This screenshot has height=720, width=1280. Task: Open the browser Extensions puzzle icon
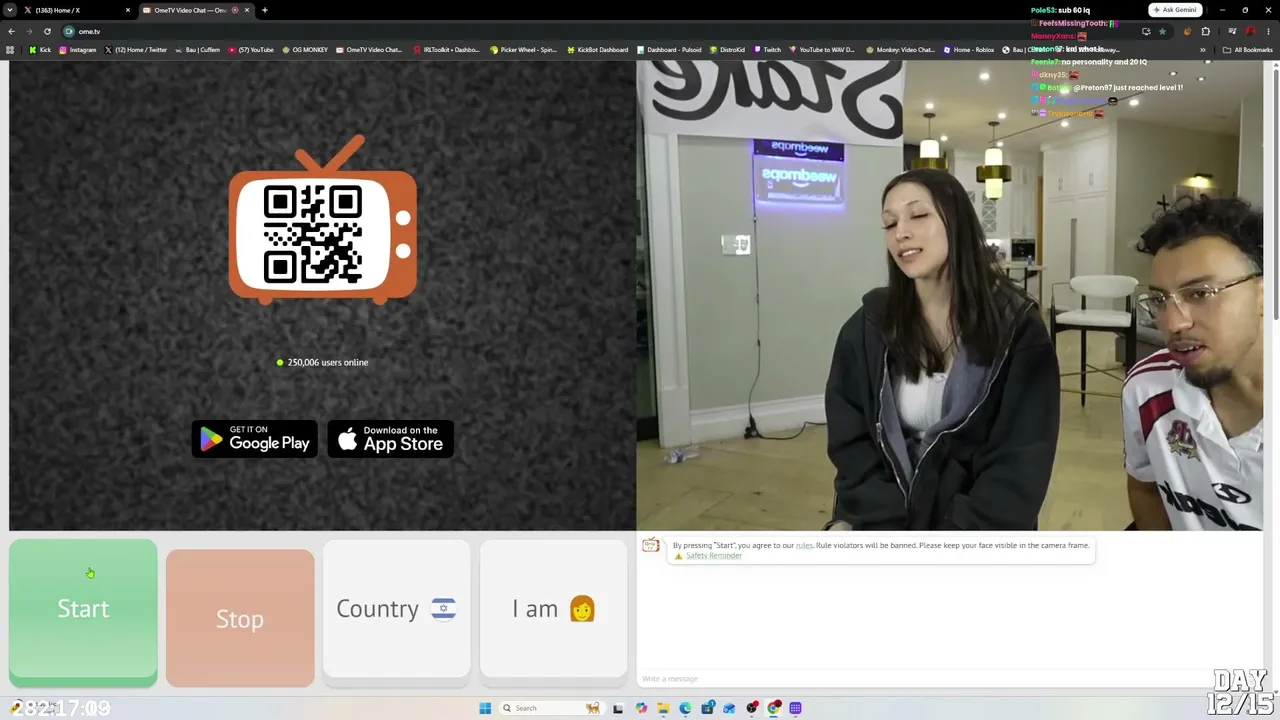pyautogui.click(x=1206, y=31)
